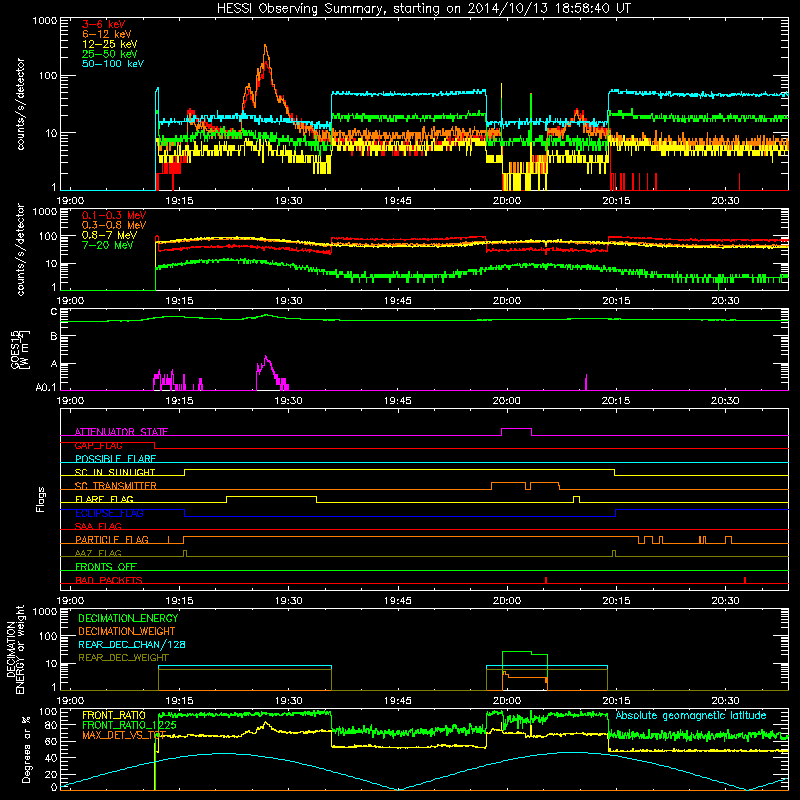This screenshot has height=800, width=800.
Task: Select the 3-6 keV legend label
Action: pos(104,24)
